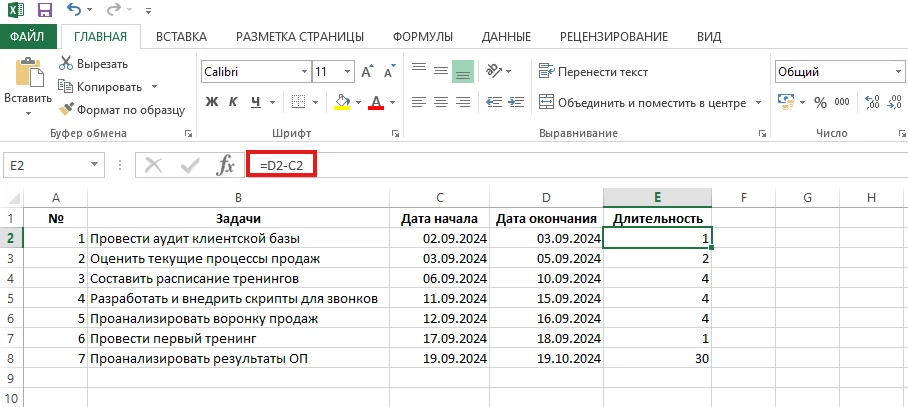This screenshot has width=908, height=407.
Task: Click Формат по образцу format painter
Action: coord(122,109)
